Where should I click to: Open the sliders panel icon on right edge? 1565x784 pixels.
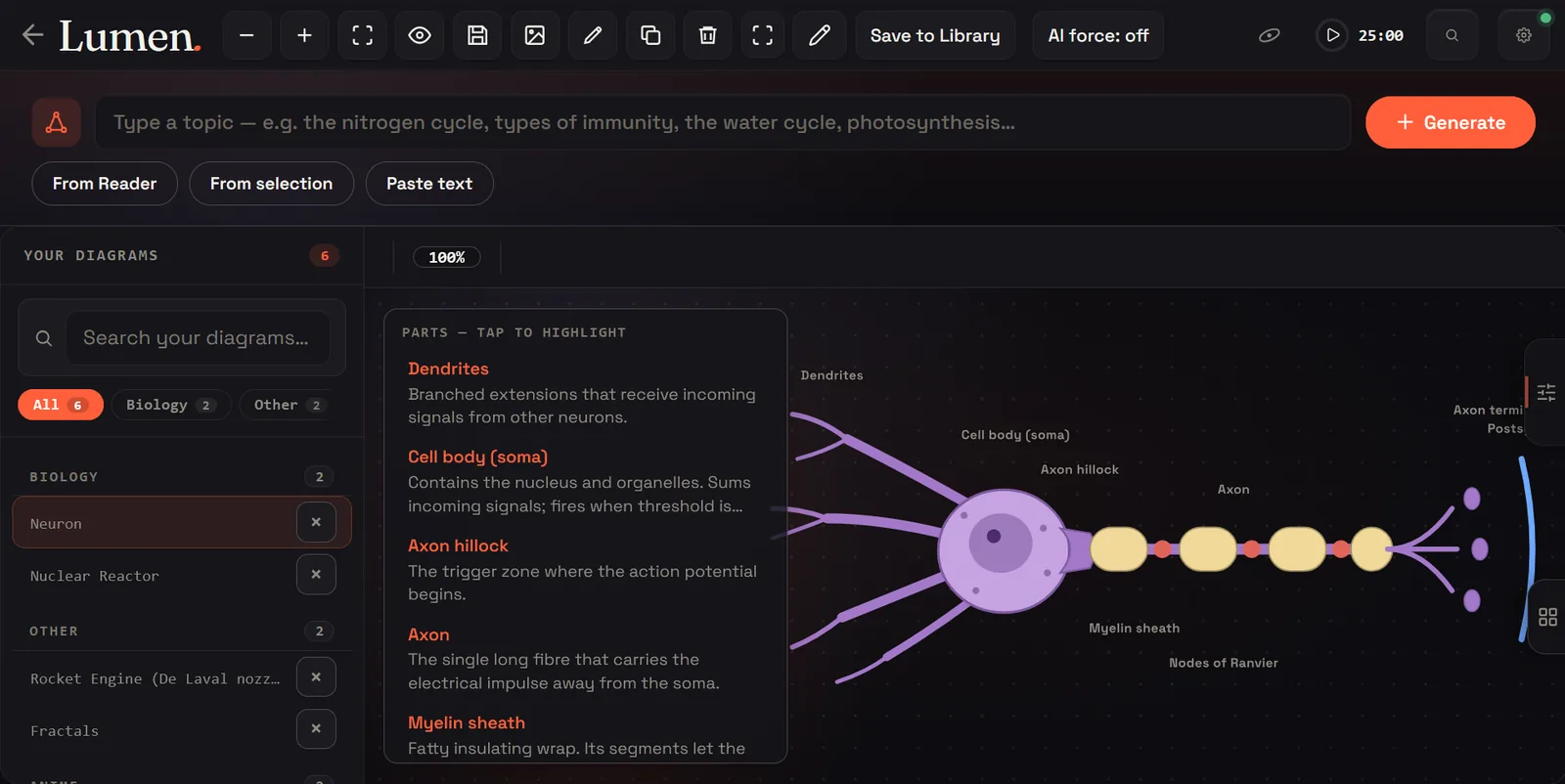(1546, 392)
